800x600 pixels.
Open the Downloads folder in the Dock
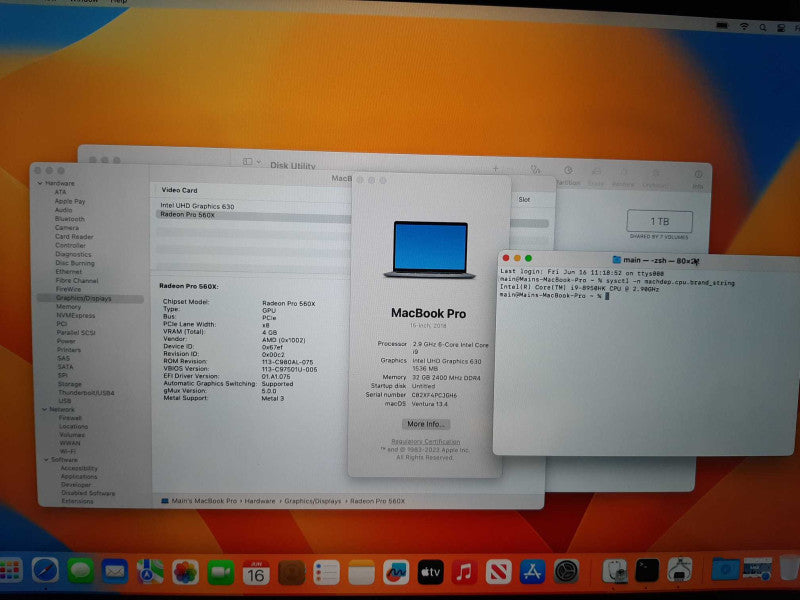coord(726,568)
